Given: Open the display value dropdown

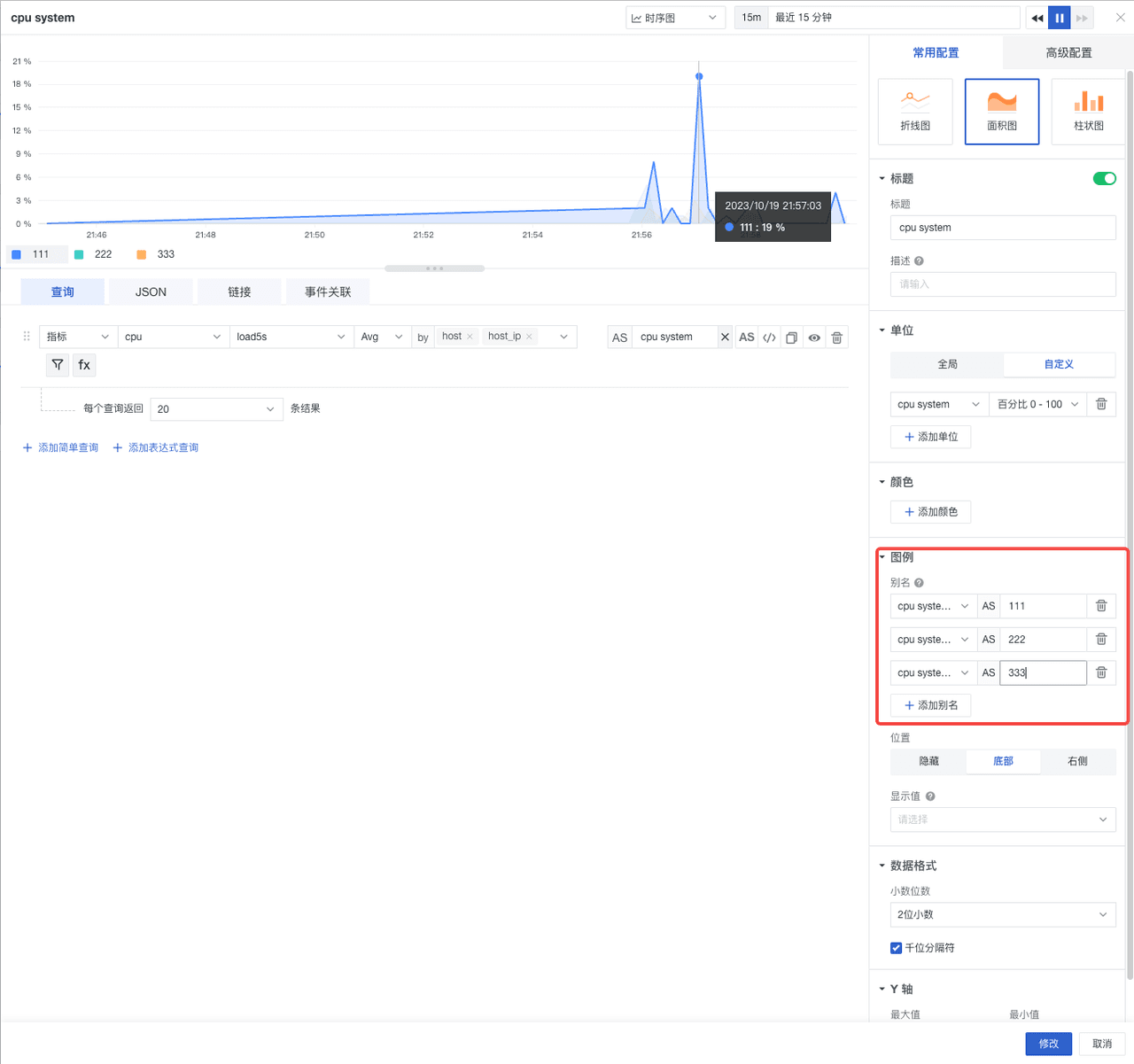Looking at the screenshot, I should point(1003,819).
